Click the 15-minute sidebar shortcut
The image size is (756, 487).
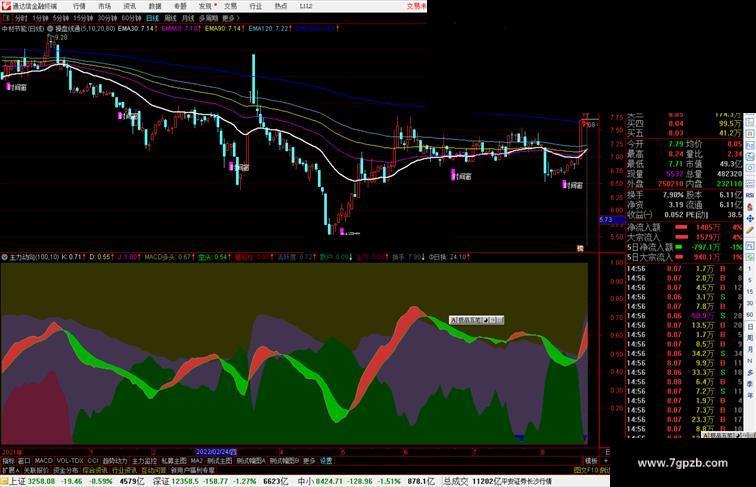pos(750,292)
